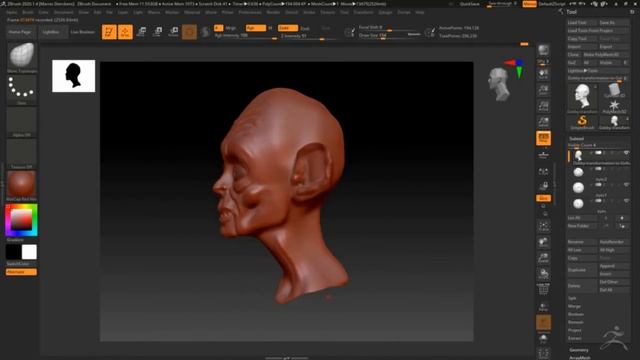640x360 pixels.
Task: Toggle the Floor grid button
Action: (543, 155)
